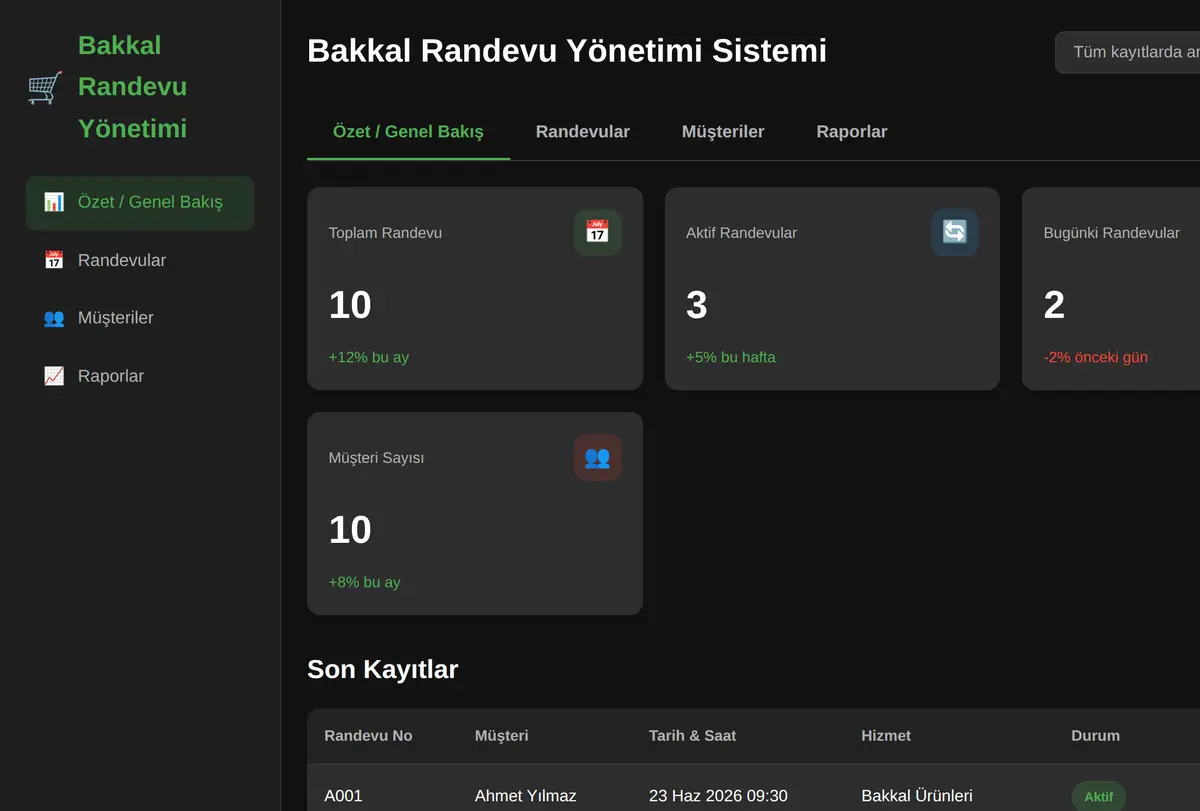
Task: Click the Müşteri Sayısı card label
Action: pos(377,458)
